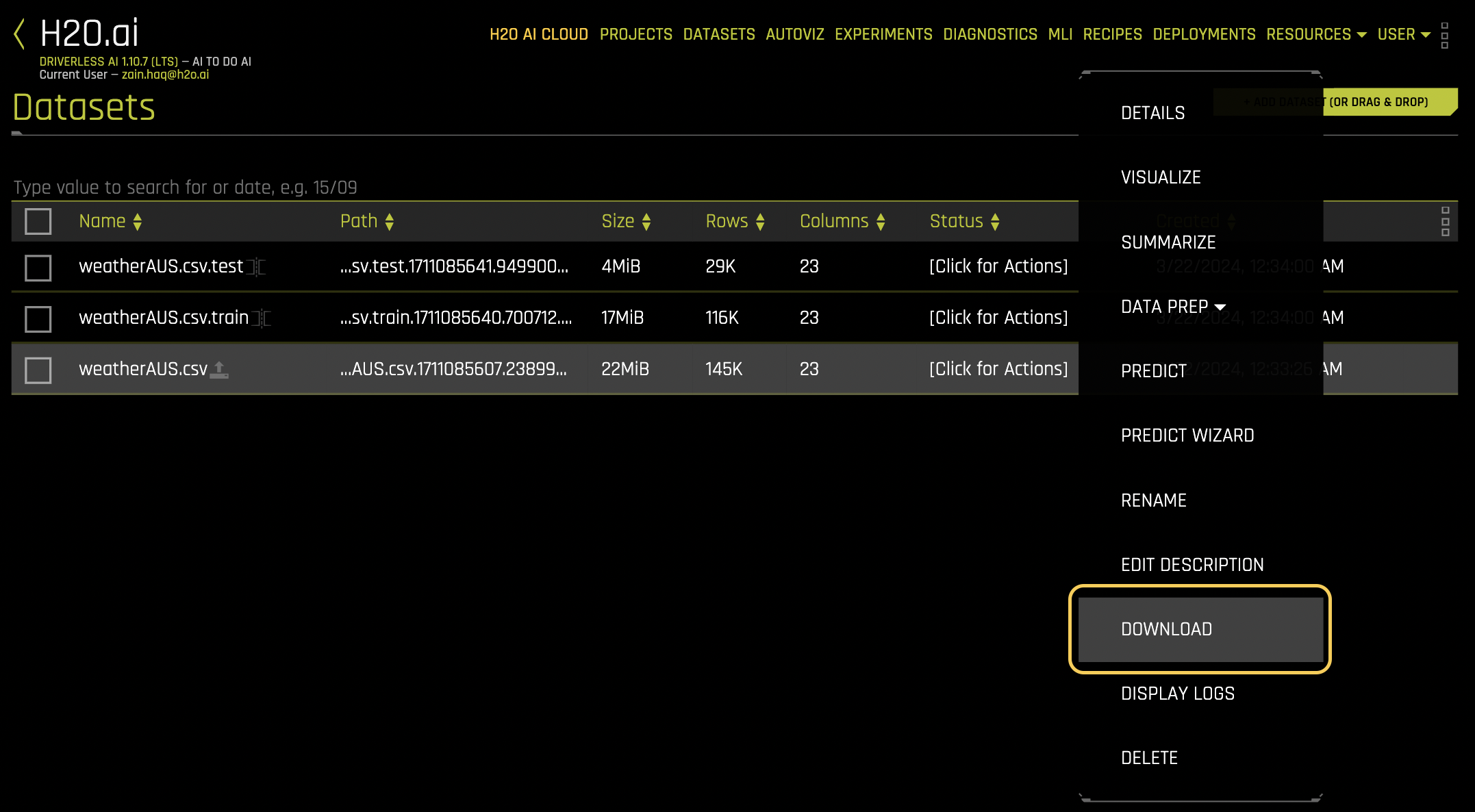Sort datasets using Rows column arrows

pyautogui.click(x=760, y=221)
